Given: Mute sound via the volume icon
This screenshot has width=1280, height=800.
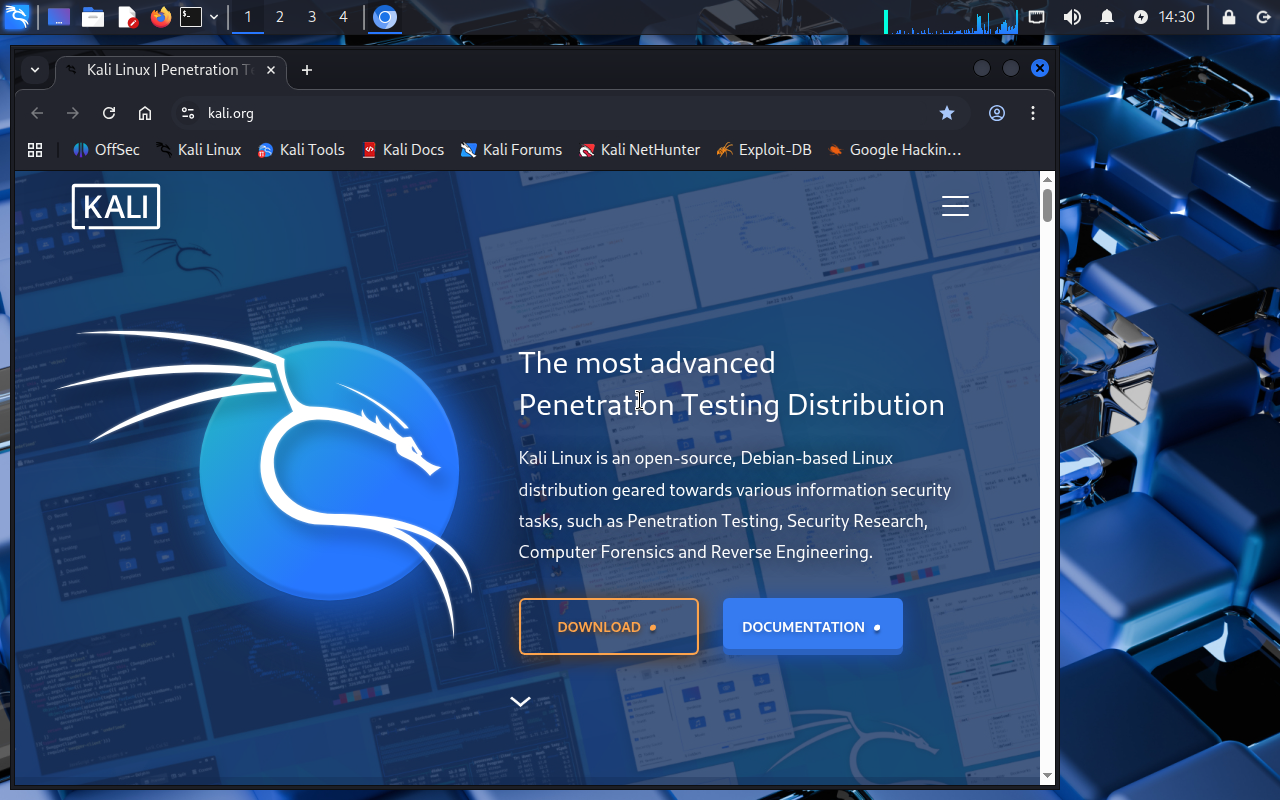Looking at the screenshot, I should click(1072, 17).
